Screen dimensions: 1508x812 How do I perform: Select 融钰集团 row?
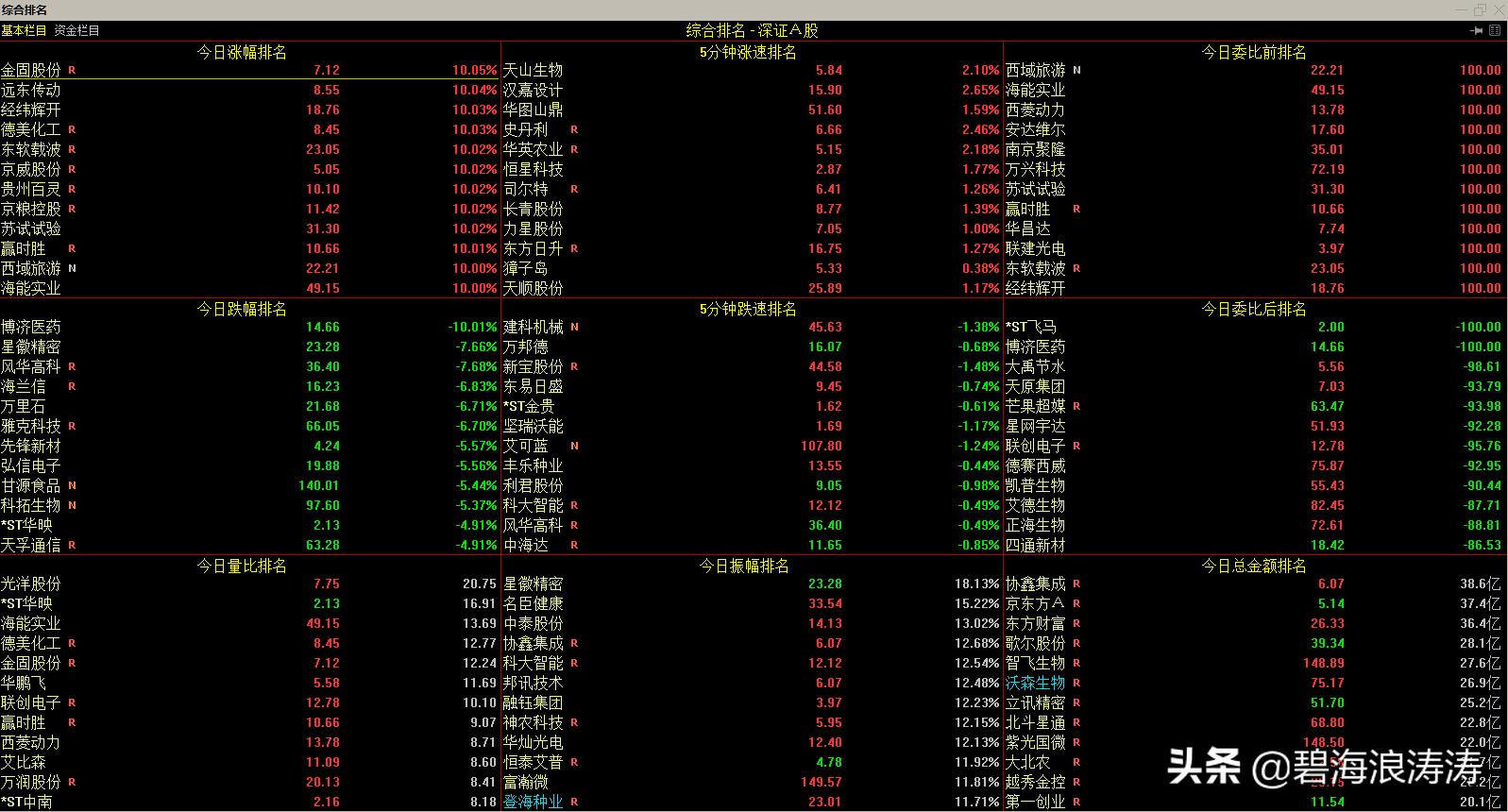(x=752, y=702)
